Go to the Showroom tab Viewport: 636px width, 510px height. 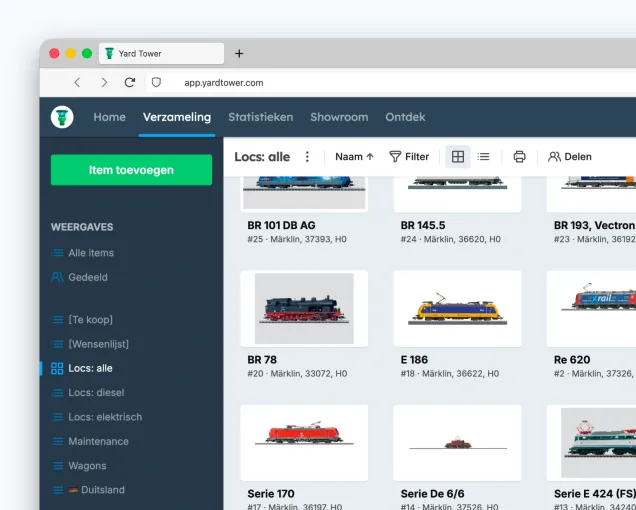point(339,117)
